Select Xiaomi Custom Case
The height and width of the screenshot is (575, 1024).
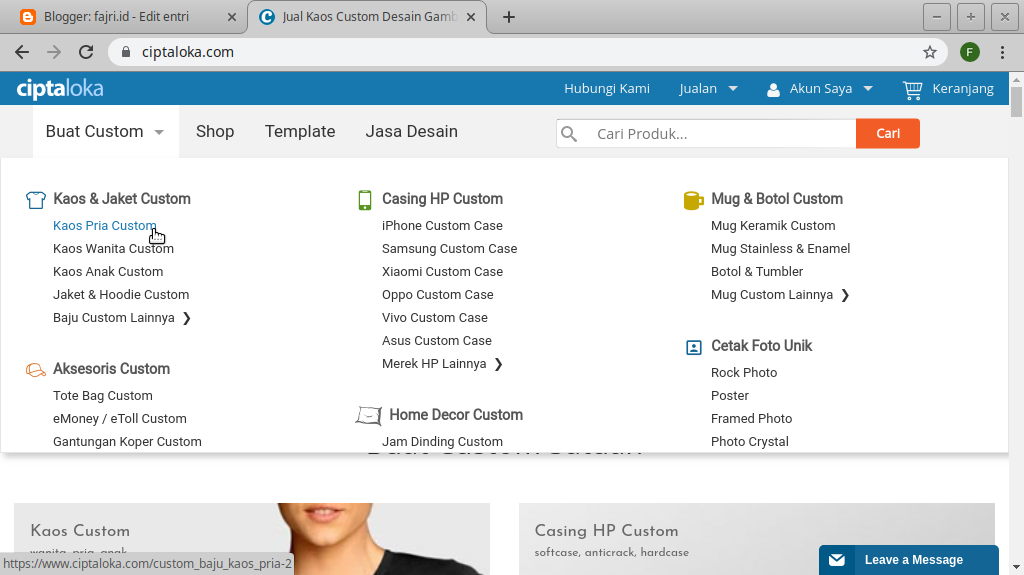click(x=442, y=272)
